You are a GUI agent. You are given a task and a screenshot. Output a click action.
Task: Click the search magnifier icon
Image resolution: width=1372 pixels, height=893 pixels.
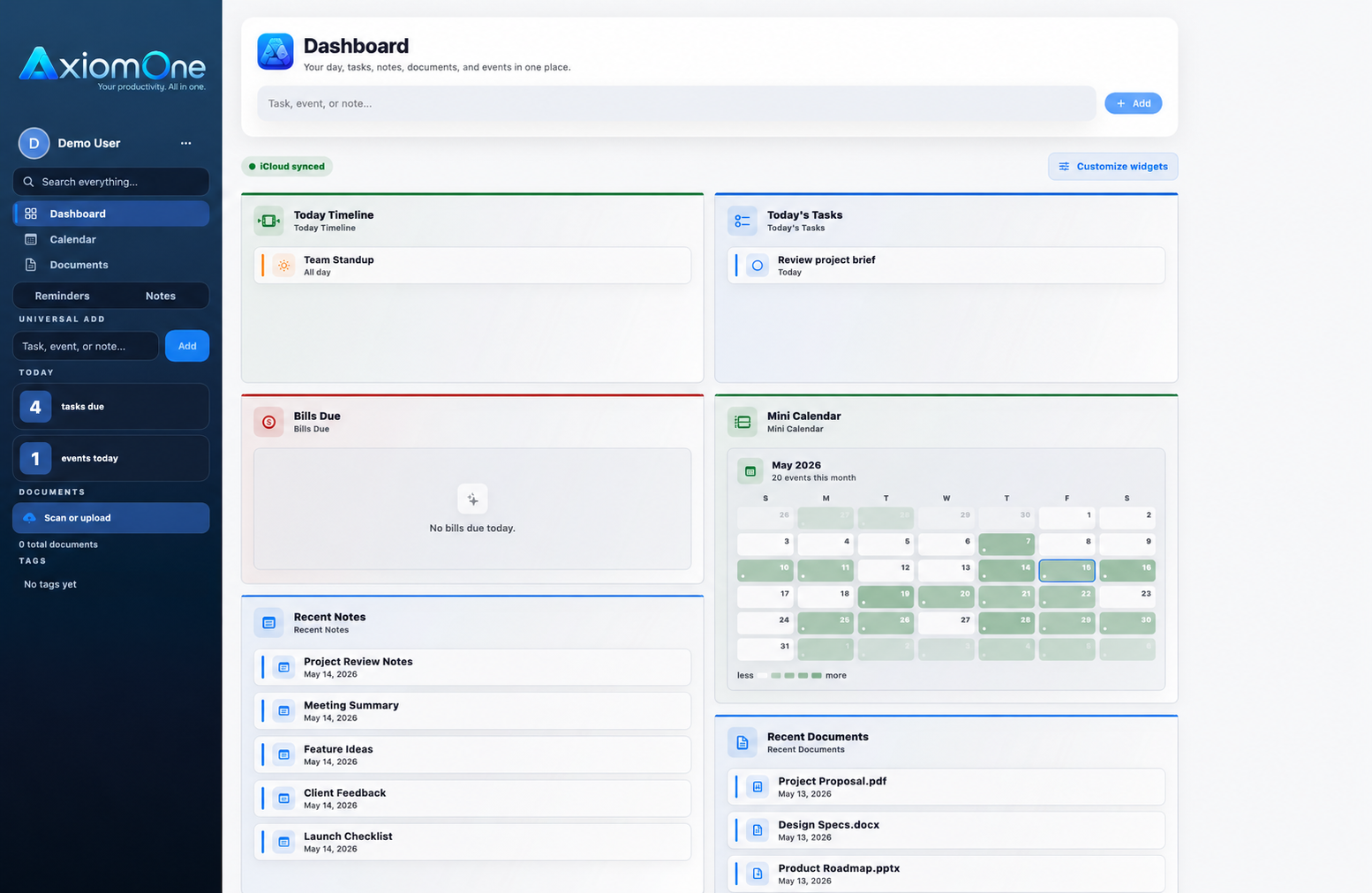(x=28, y=182)
